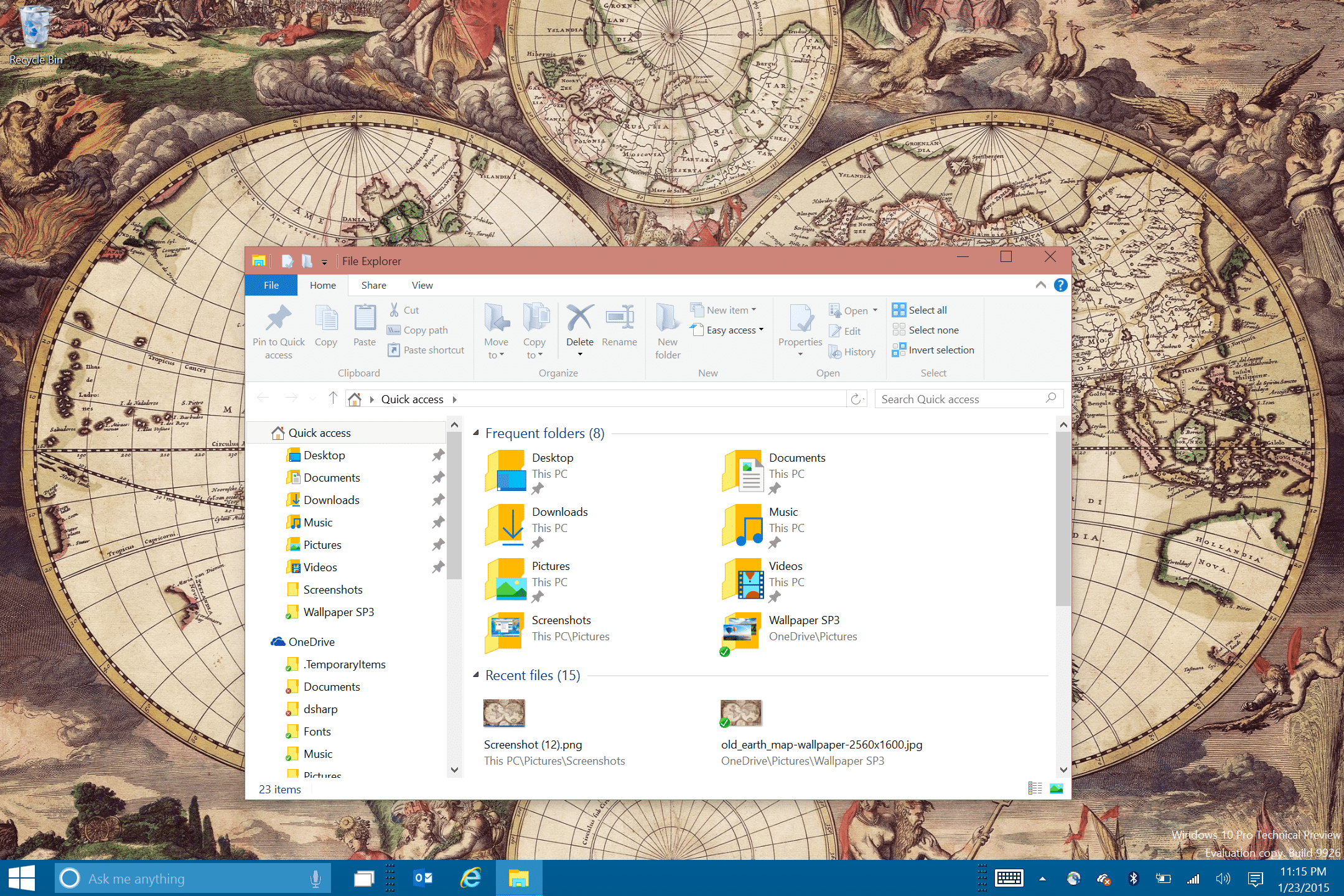Open File Explorer help question mark

(x=1060, y=285)
